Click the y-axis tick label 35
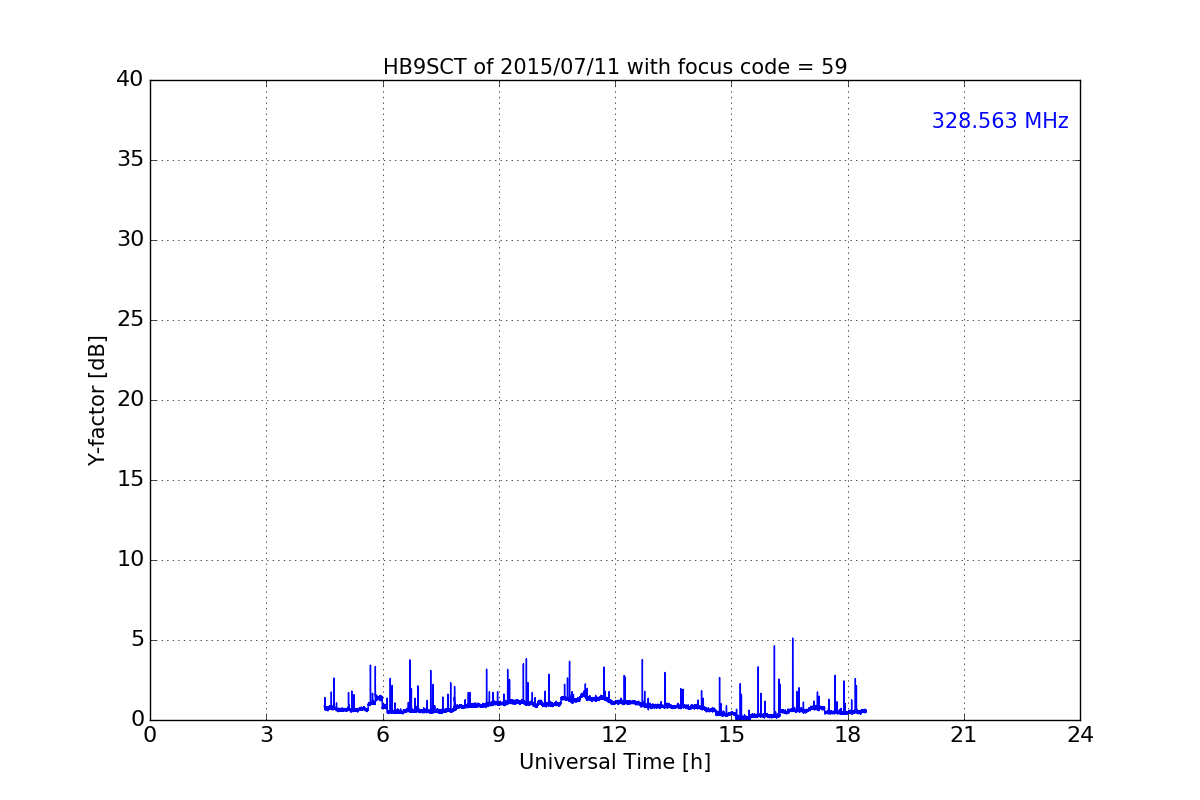This screenshot has height=800, width=1200. (x=130, y=160)
